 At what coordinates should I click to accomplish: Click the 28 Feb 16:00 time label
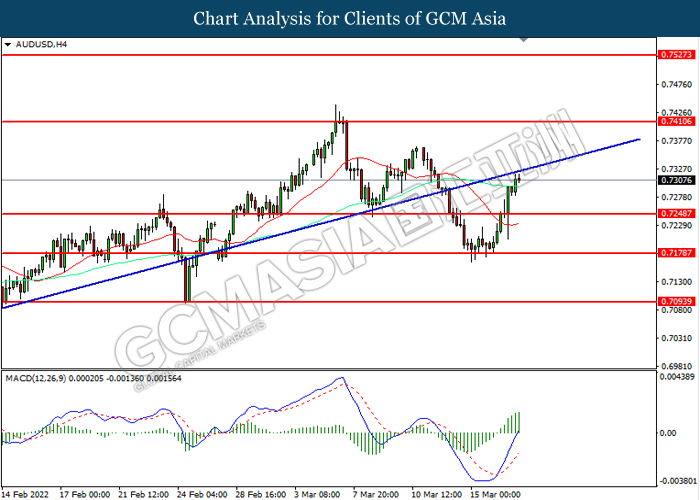click(261, 495)
